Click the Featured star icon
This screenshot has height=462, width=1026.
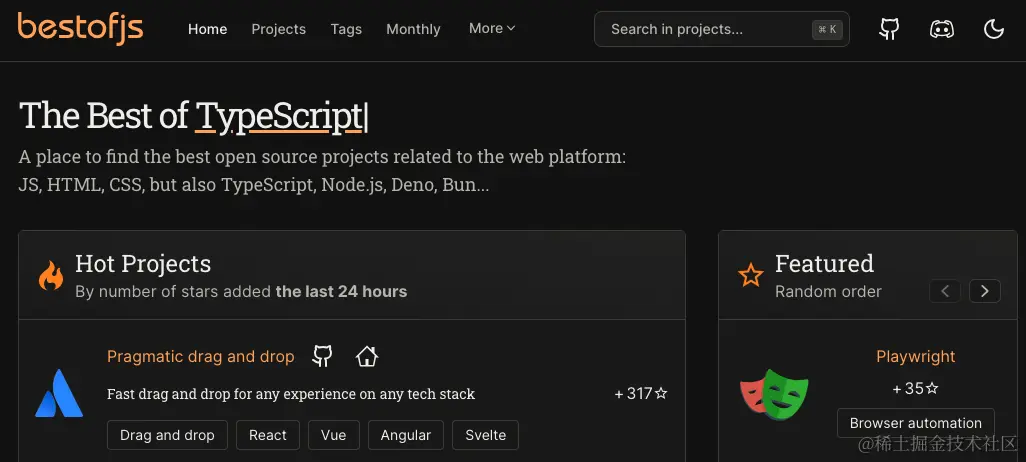coord(751,275)
